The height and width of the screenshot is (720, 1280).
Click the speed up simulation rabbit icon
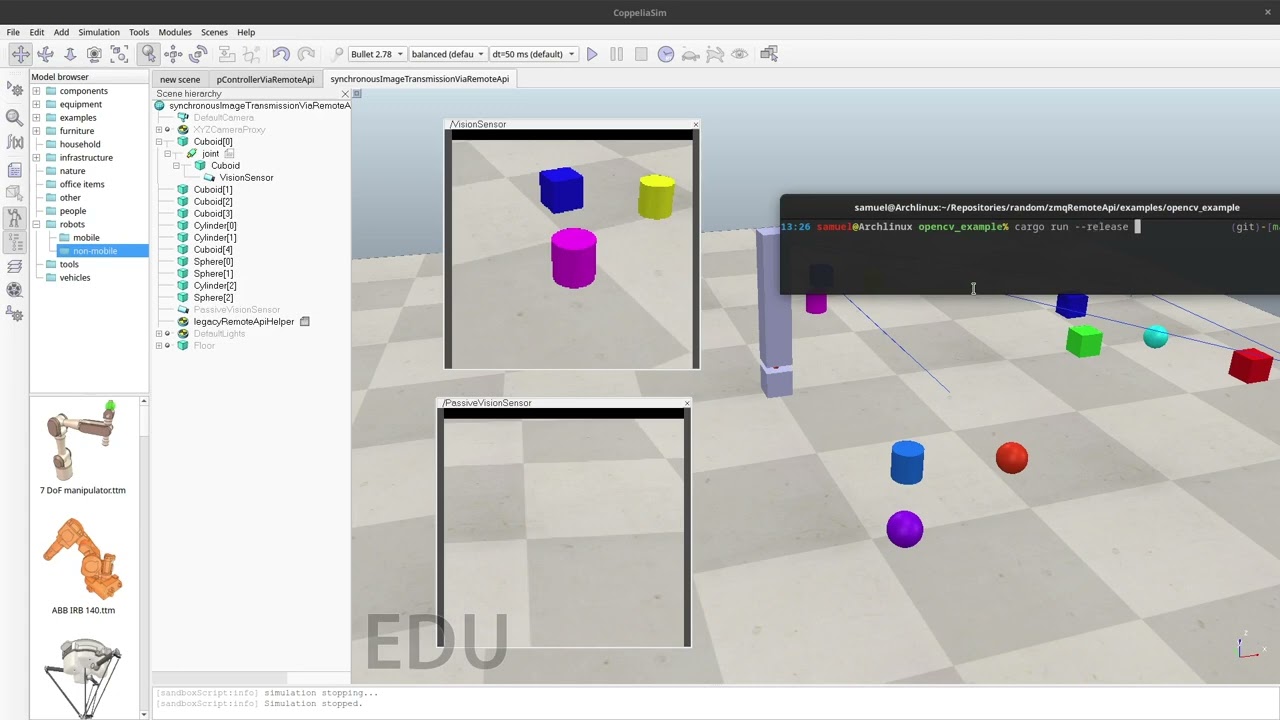click(716, 54)
